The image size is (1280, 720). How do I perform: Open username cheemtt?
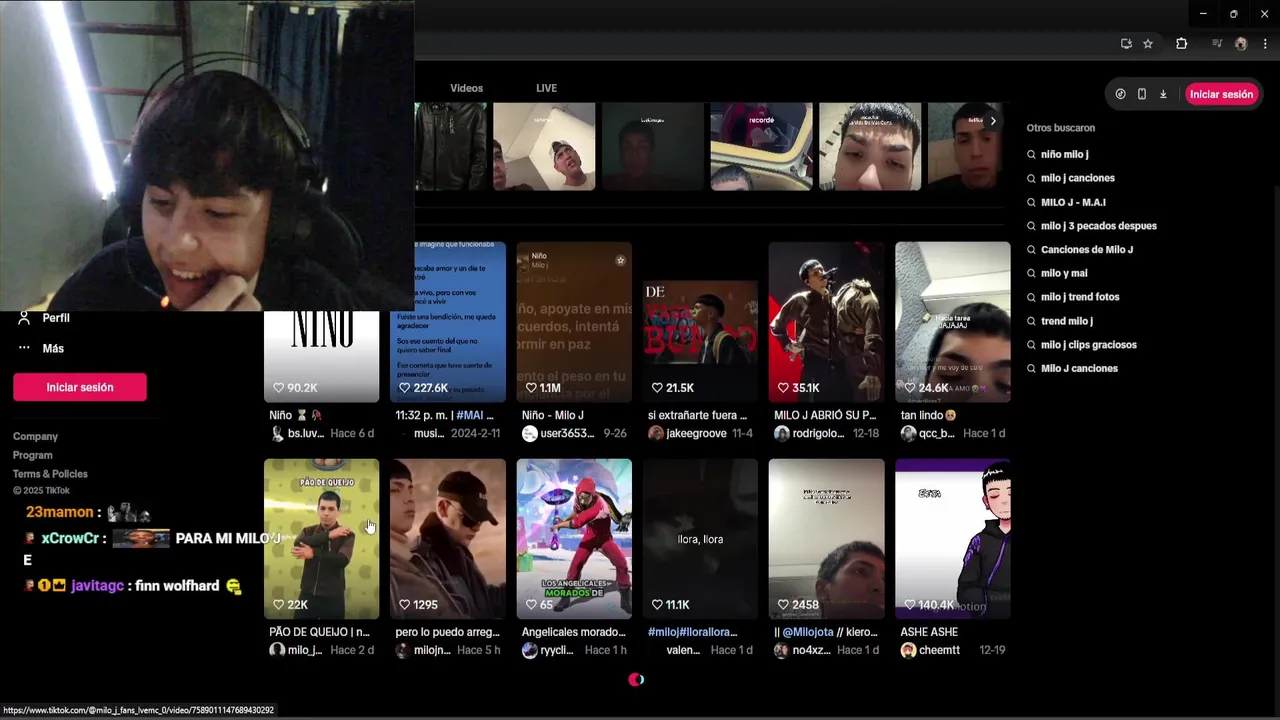coord(939,650)
